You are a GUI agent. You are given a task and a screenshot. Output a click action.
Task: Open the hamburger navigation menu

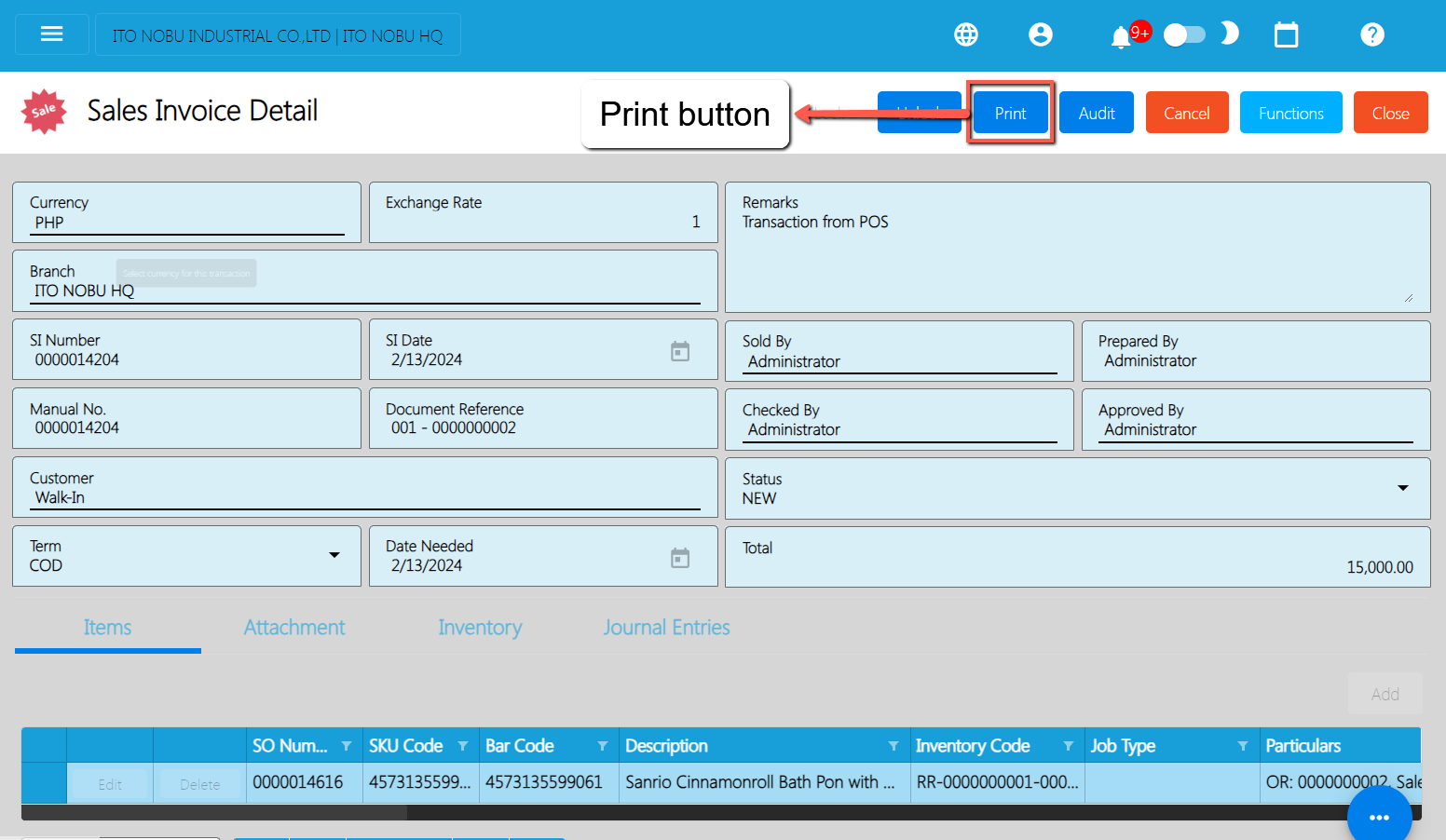pyautogui.click(x=52, y=34)
